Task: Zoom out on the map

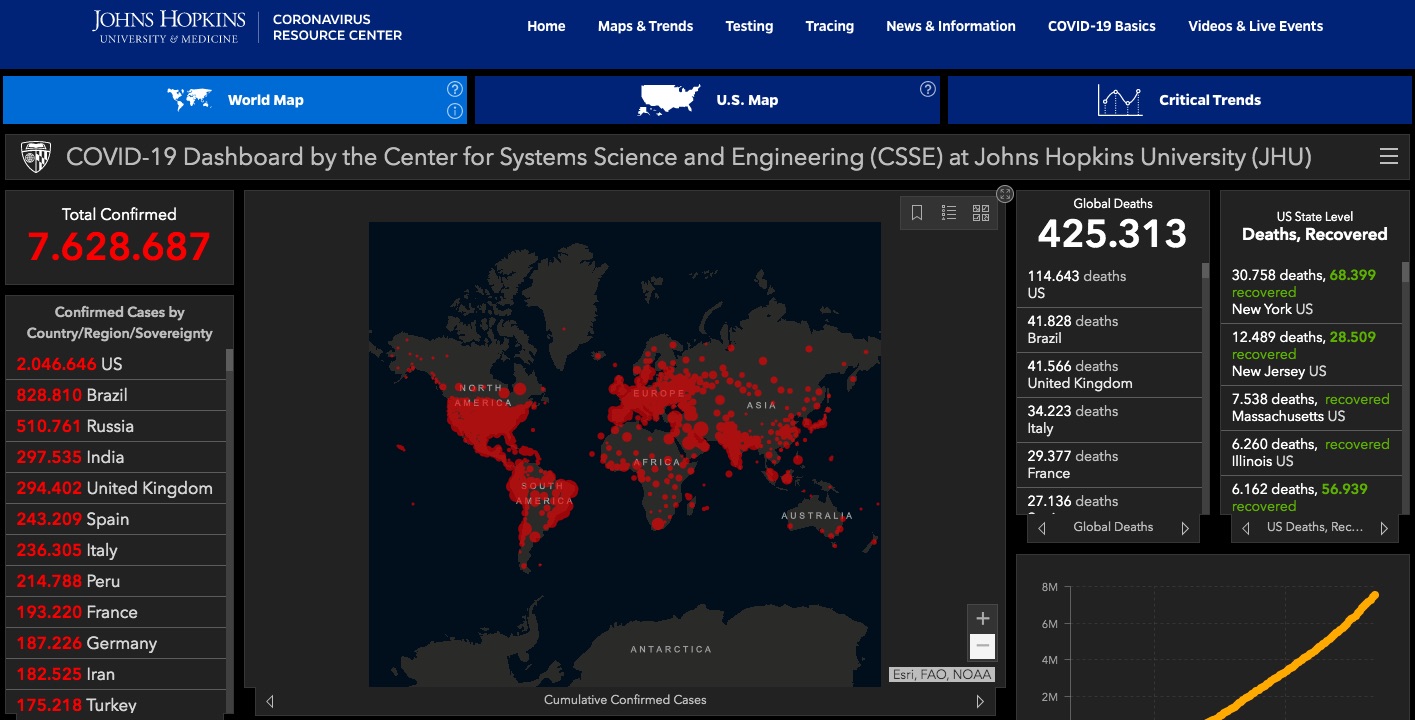Action: (x=982, y=646)
